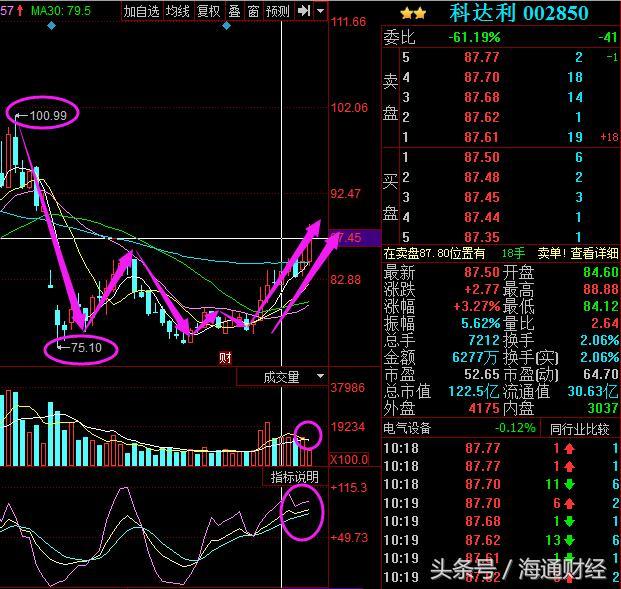Click the 75.10 low price marker

pyautogui.click(x=80, y=348)
